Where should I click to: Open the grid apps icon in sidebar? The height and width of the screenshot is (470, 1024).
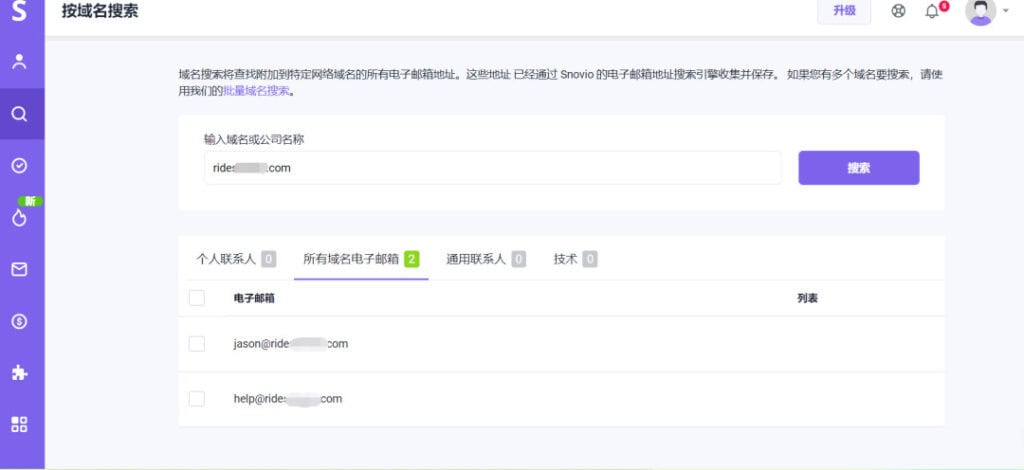[19, 424]
